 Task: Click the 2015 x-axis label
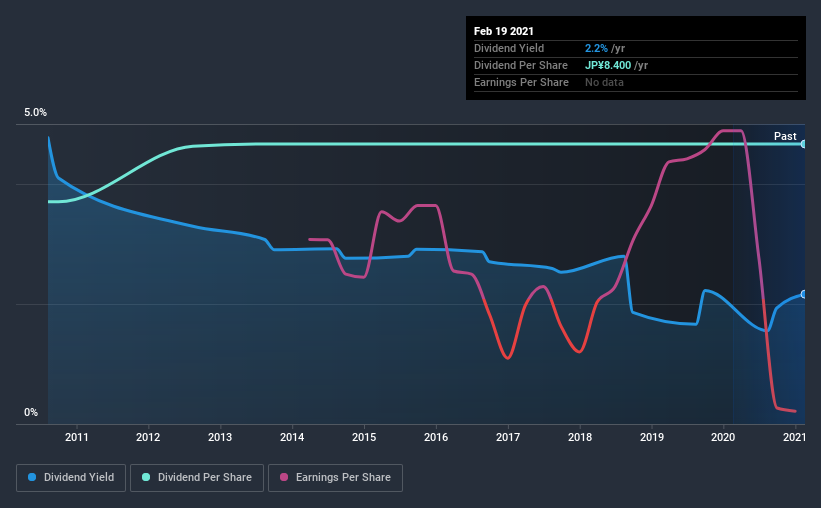pos(364,437)
